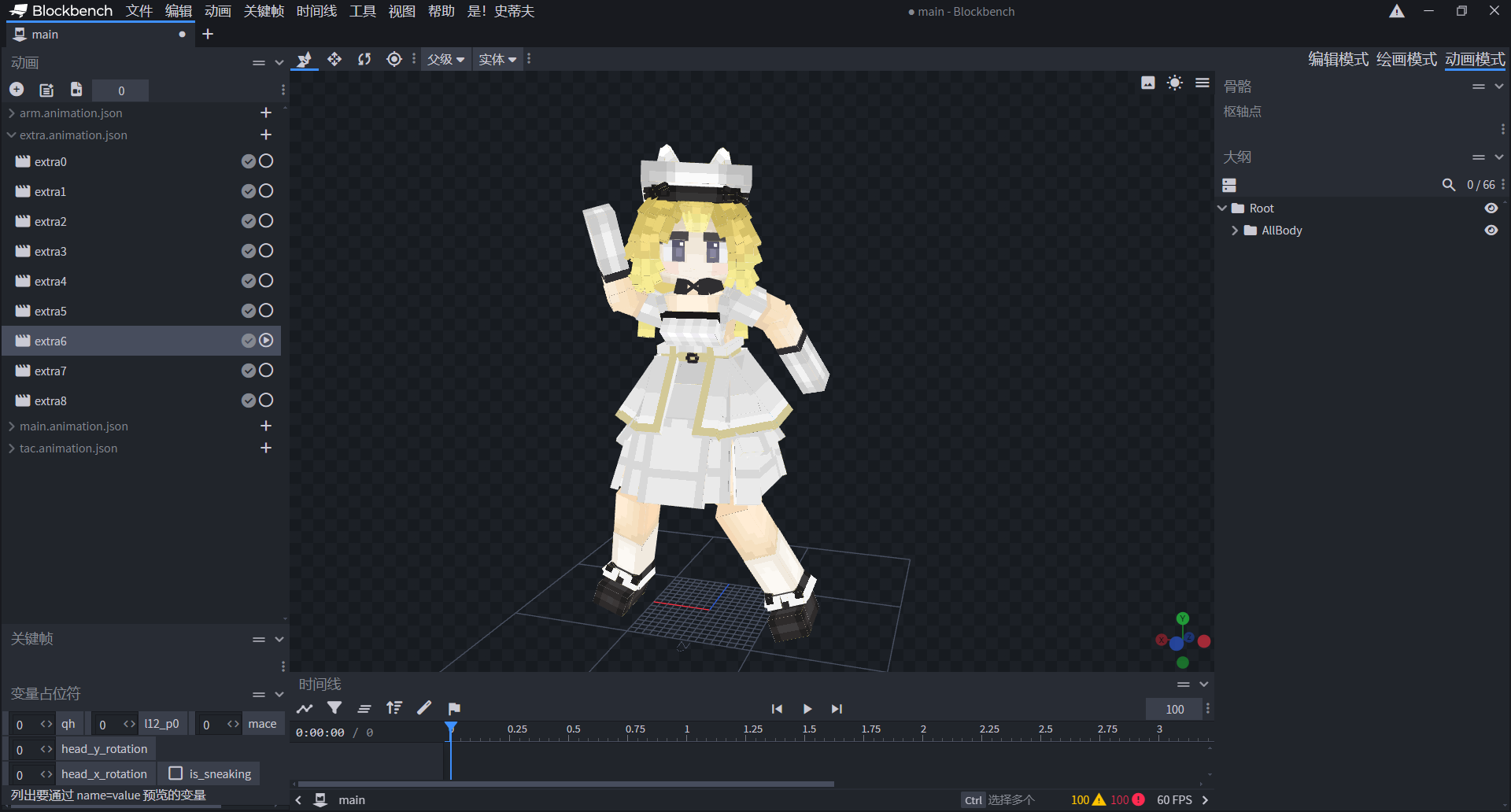Click the timeline playhead marker
The image size is (1511, 812).
click(451, 728)
